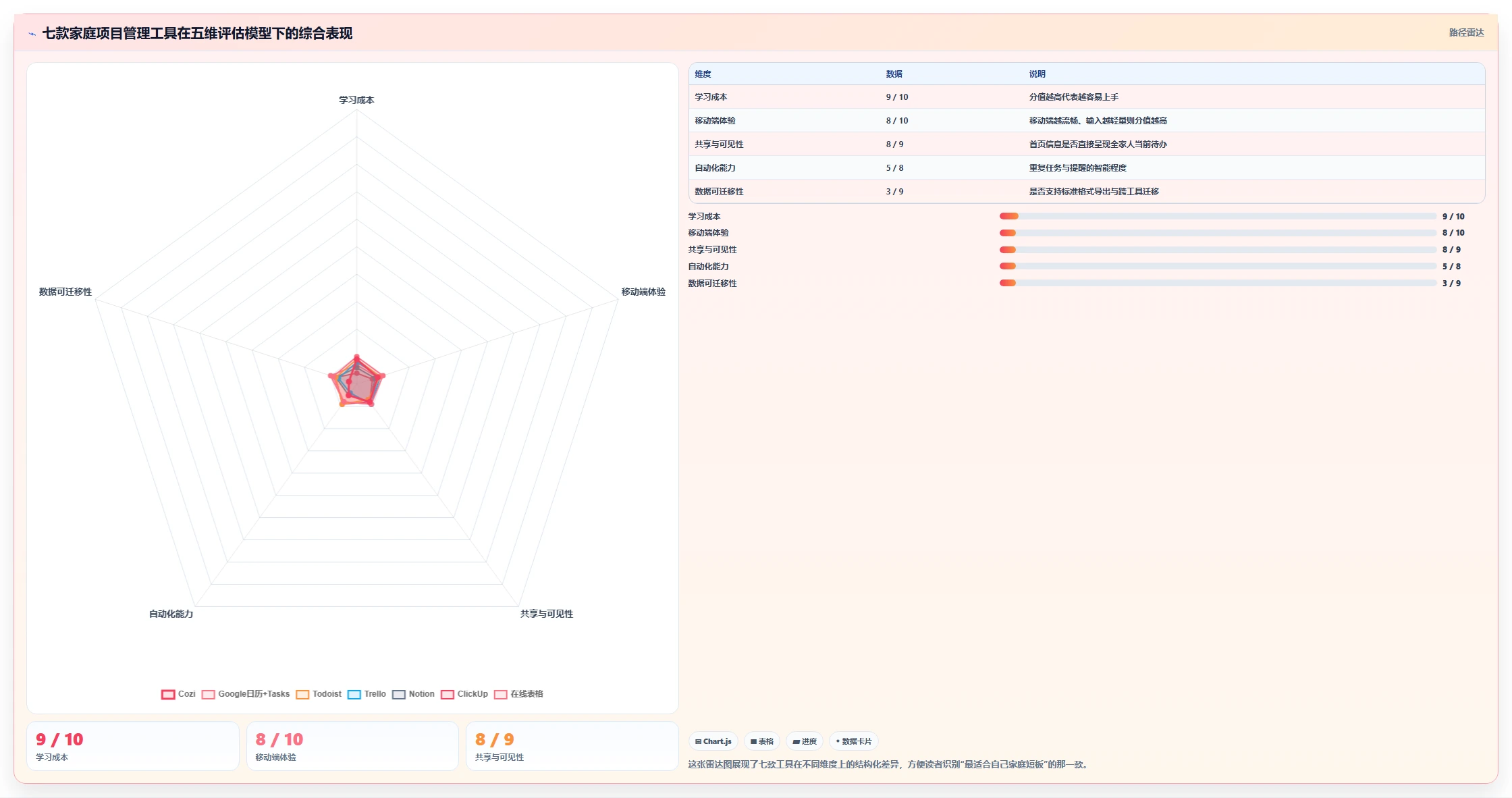
Task: Select the 学习成本 cell in the table
Action: tap(711, 97)
